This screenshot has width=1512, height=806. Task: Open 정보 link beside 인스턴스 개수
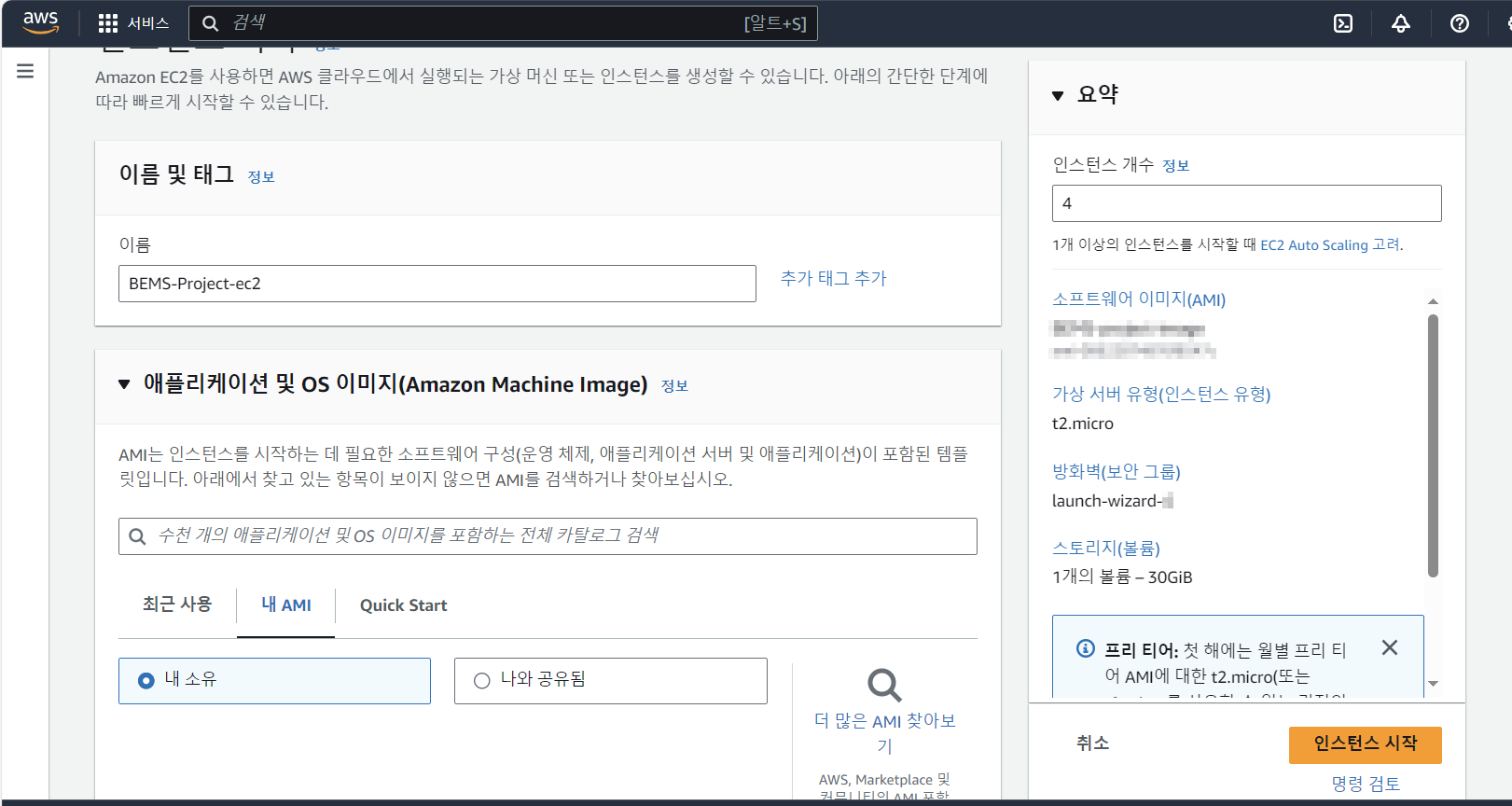pos(1175,165)
